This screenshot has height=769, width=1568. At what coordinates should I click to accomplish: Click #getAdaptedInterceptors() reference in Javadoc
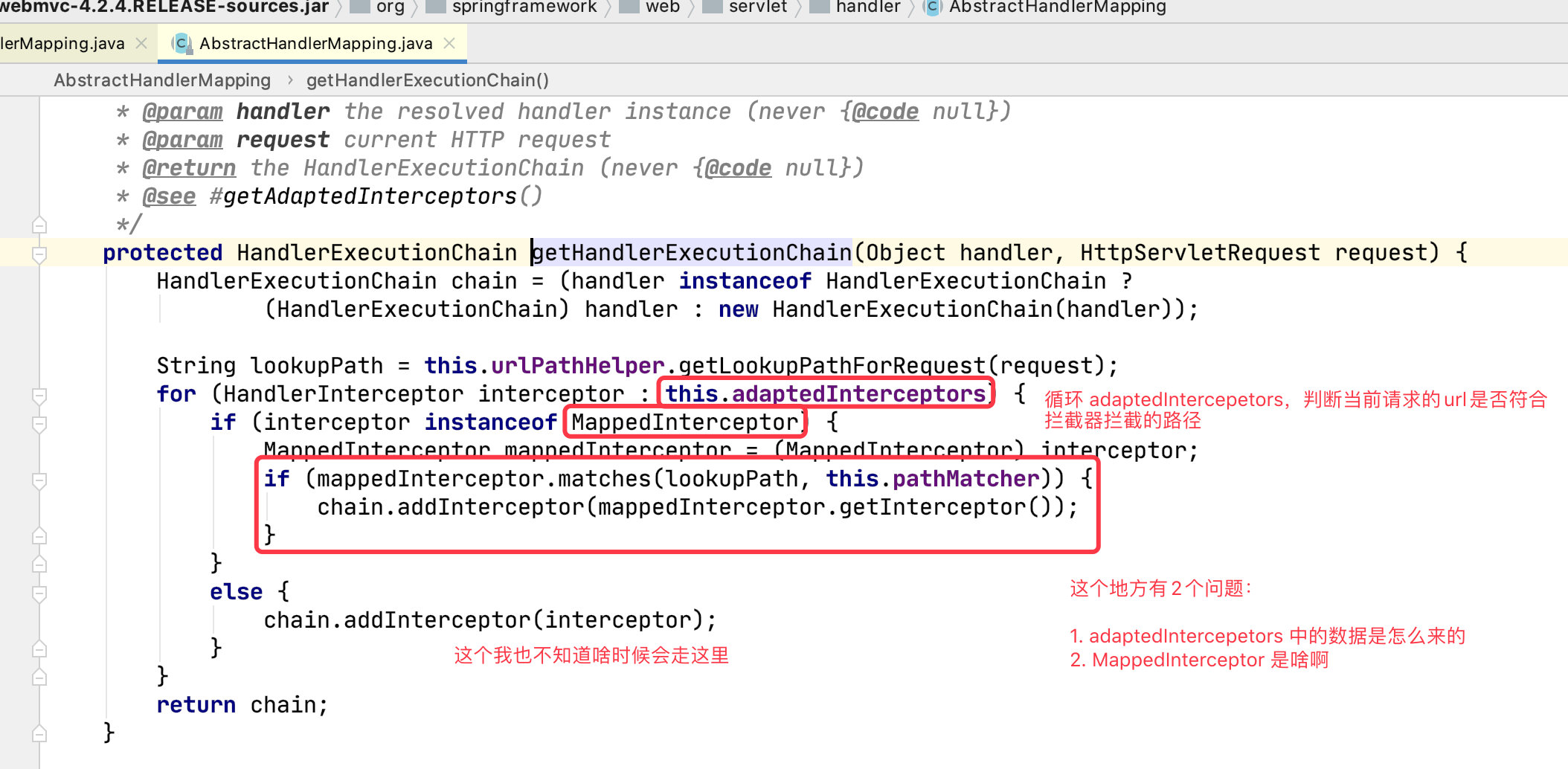click(x=376, y=196)
